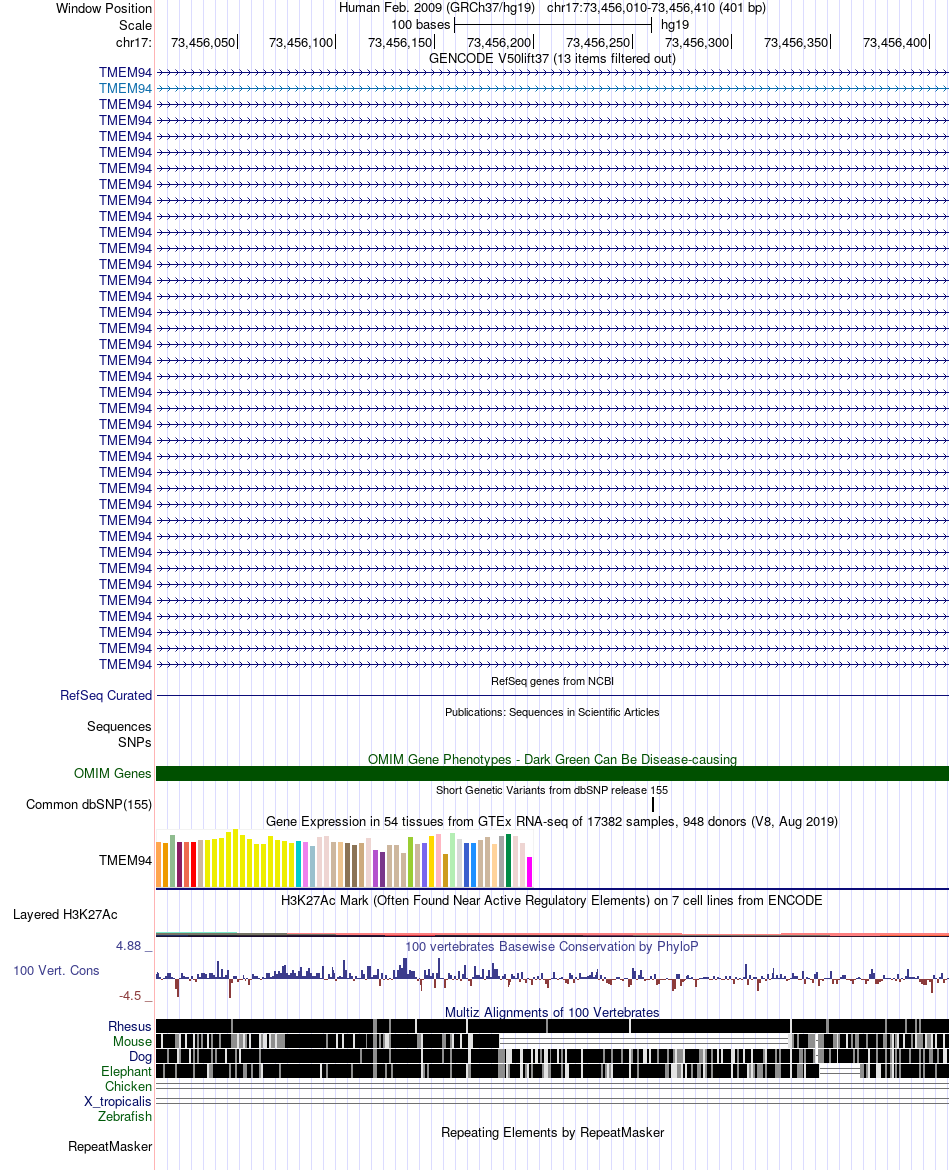The image size is (950, 1170).
Task: Click the Mouse species label
Action: (x=132, y=1042)
